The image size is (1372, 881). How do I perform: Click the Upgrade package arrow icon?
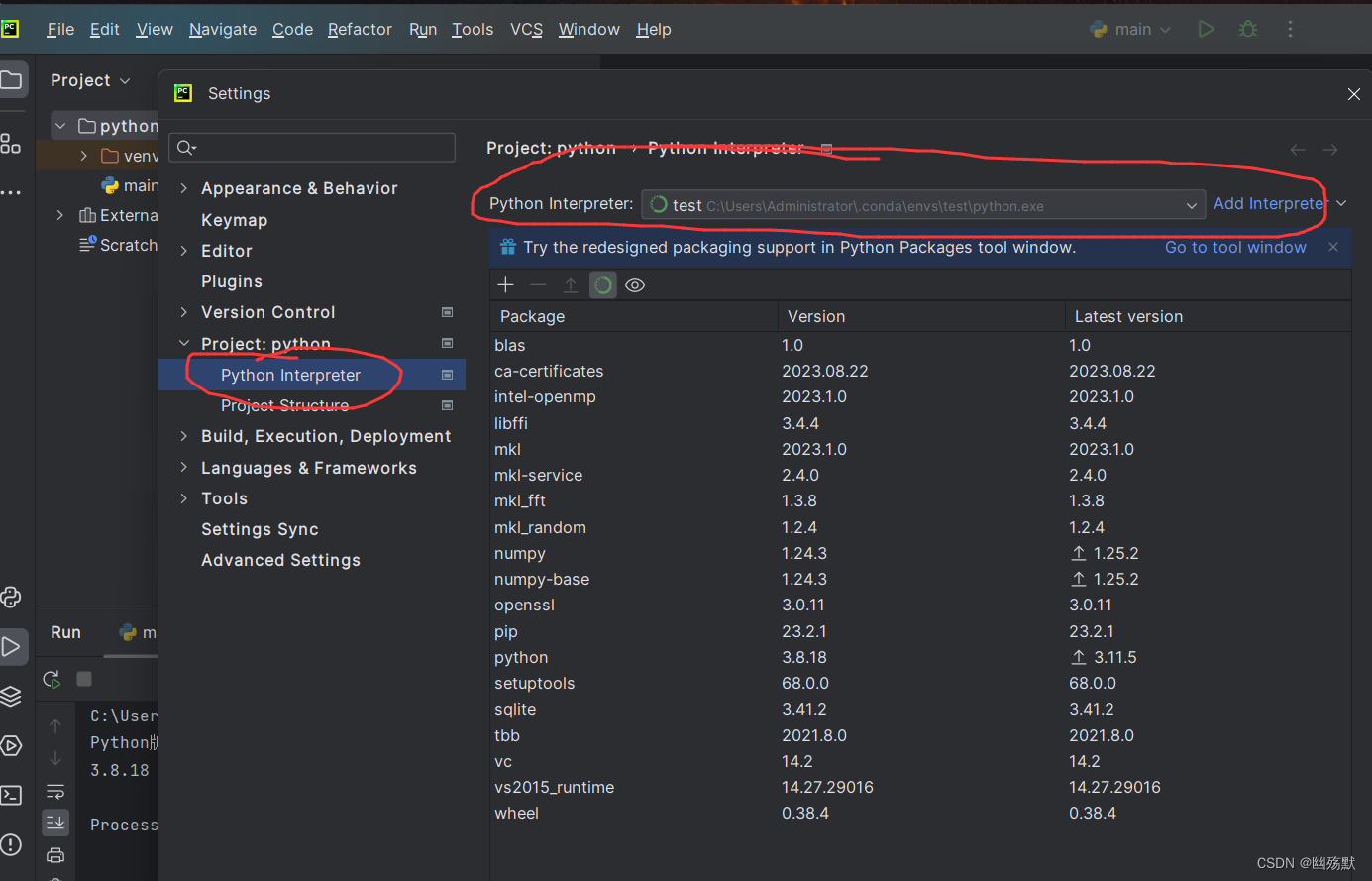[x=571, y=285]
